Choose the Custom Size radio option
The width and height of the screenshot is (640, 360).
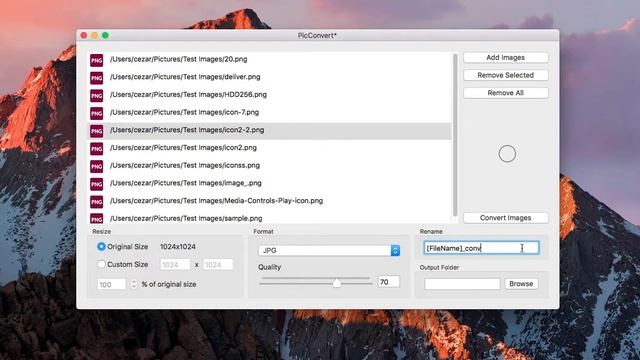[101, 264]
